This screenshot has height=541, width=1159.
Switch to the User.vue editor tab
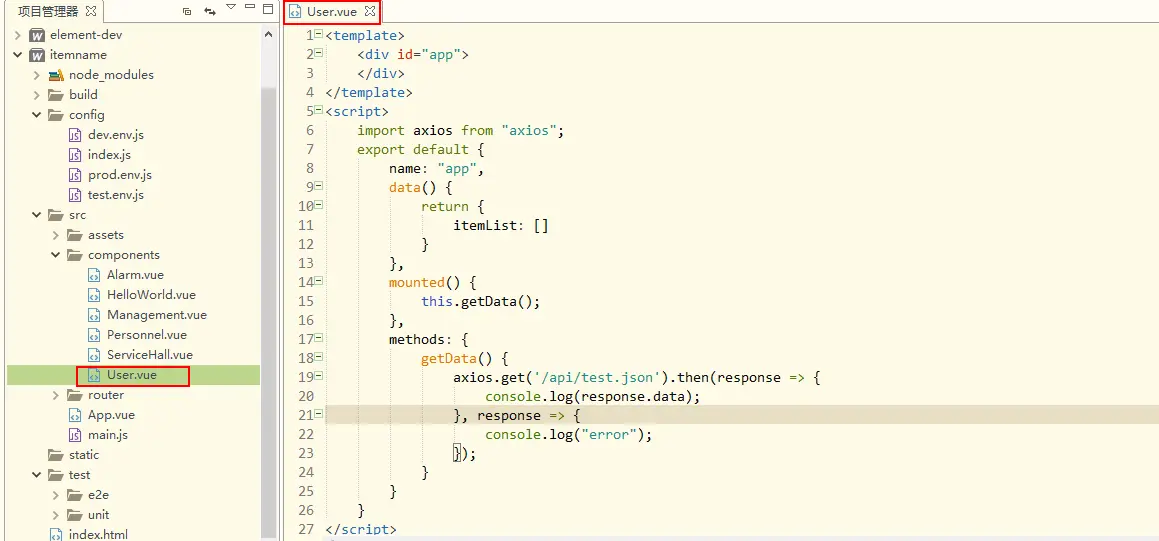point(333,12)
